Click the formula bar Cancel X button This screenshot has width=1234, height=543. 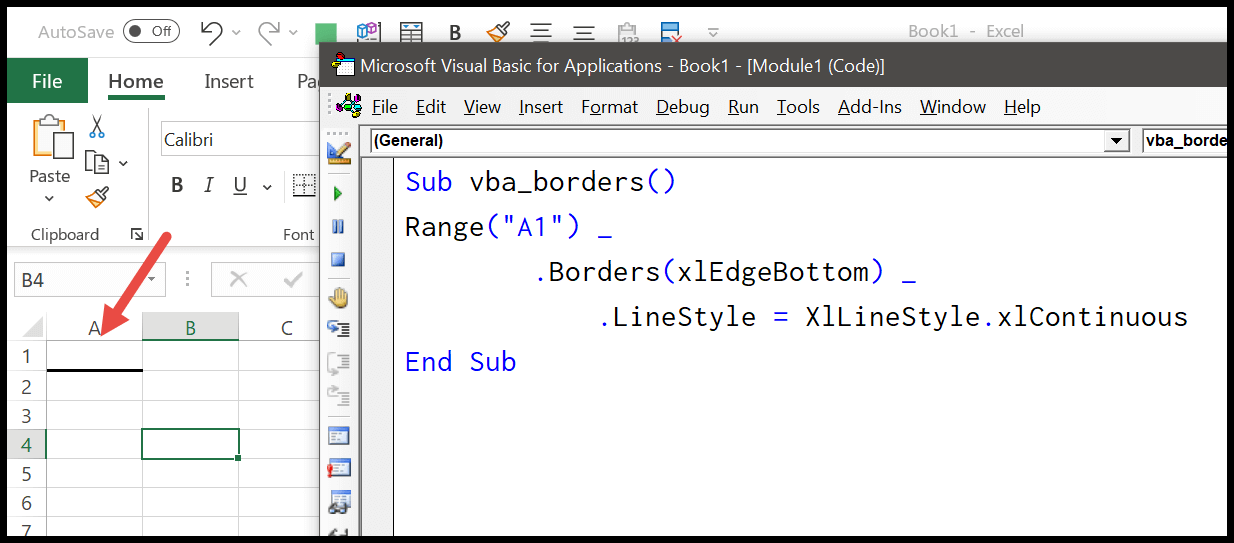pyautogui.click(x=238, y=280)
